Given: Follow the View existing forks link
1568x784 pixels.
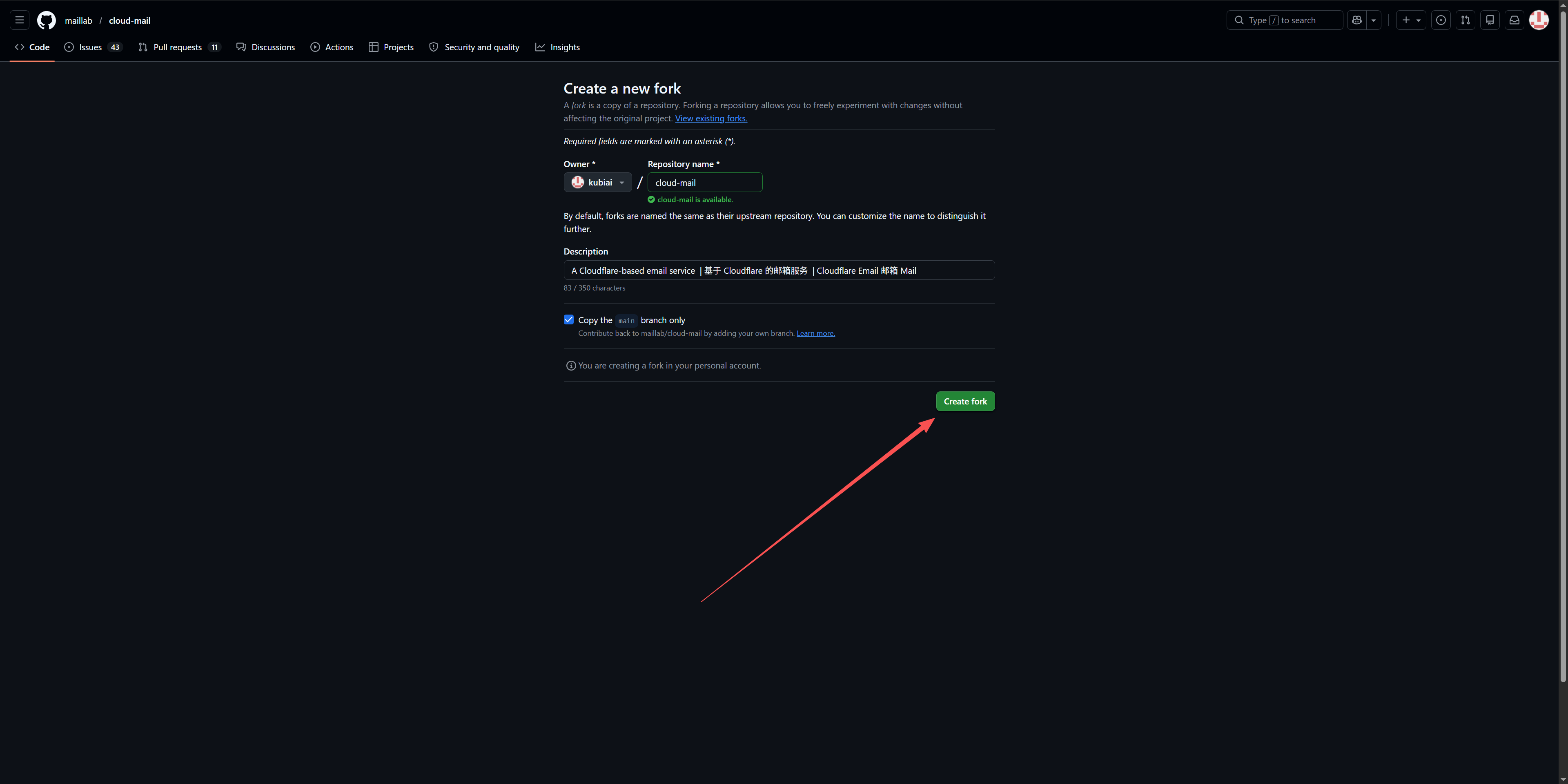Looking at the screenshot, I should click(711, 118).
